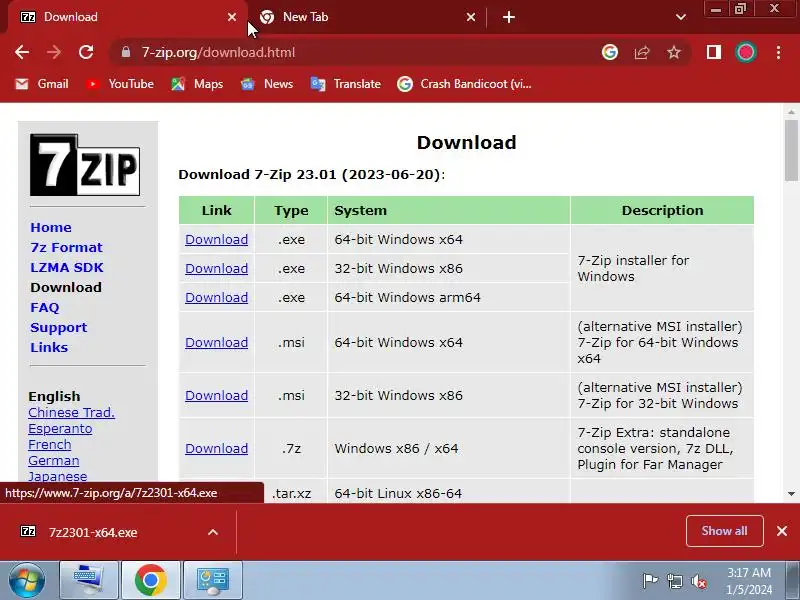
Task: Open the downloaded 7z2301-x64.exe file
Action: click(x=93, y=532)
